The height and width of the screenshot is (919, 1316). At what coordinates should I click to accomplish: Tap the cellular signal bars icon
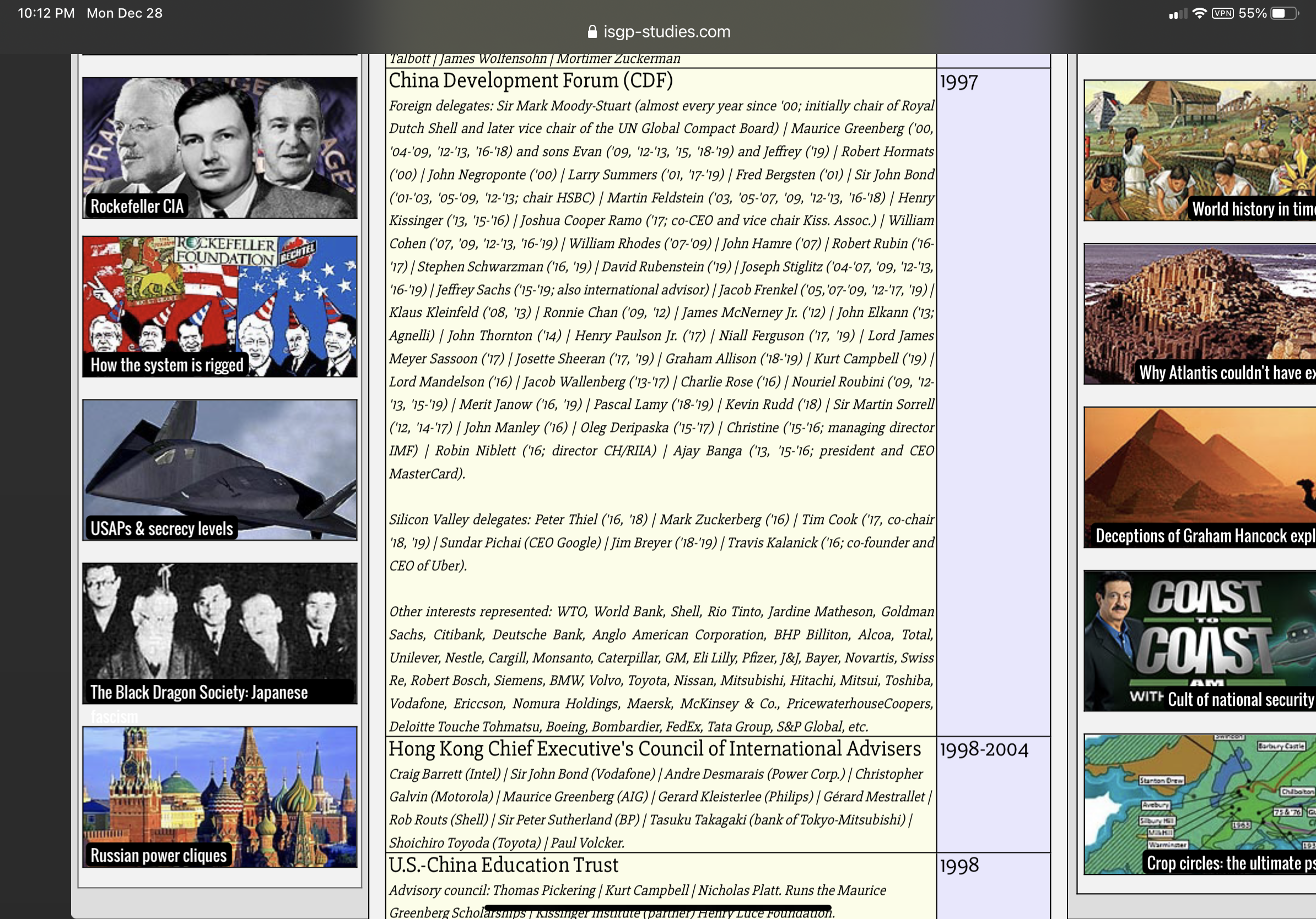click(x=1177, y=14)
